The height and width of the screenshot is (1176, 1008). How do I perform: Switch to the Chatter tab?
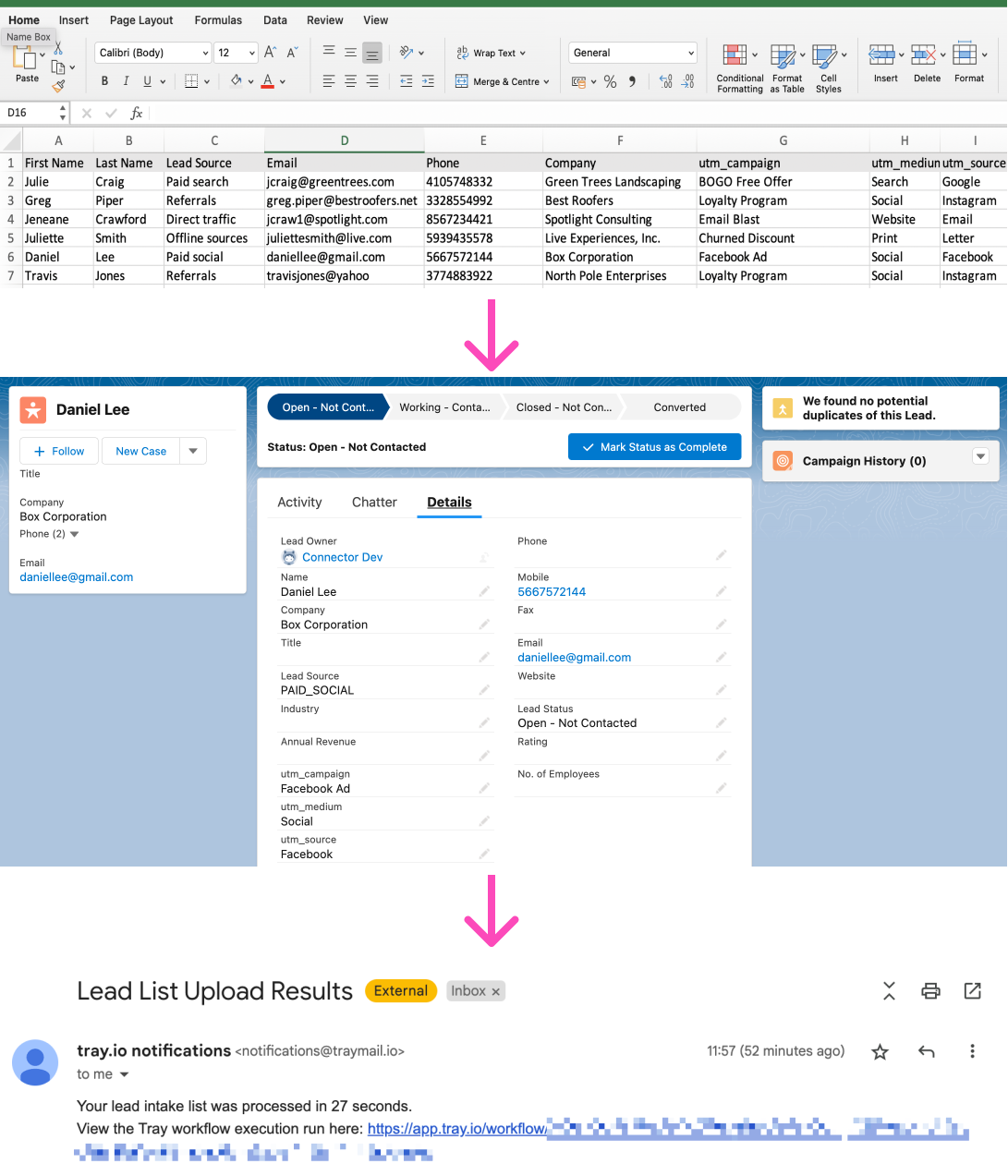tap(374, 503)
